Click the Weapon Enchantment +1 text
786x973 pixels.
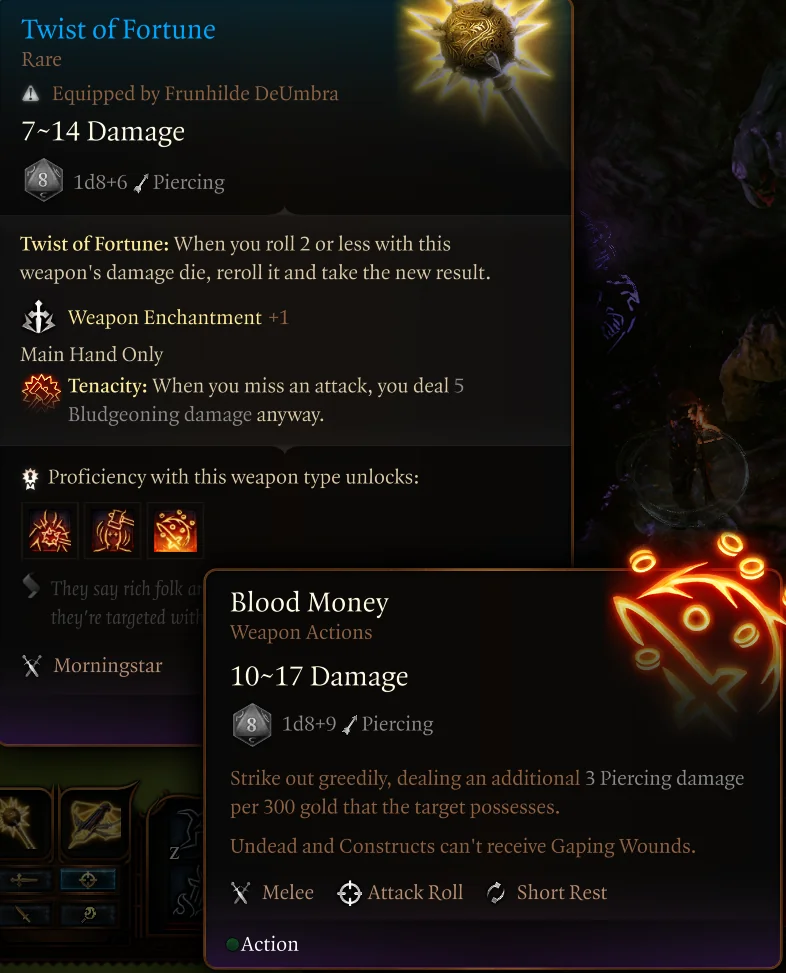[x=178, y=317]
